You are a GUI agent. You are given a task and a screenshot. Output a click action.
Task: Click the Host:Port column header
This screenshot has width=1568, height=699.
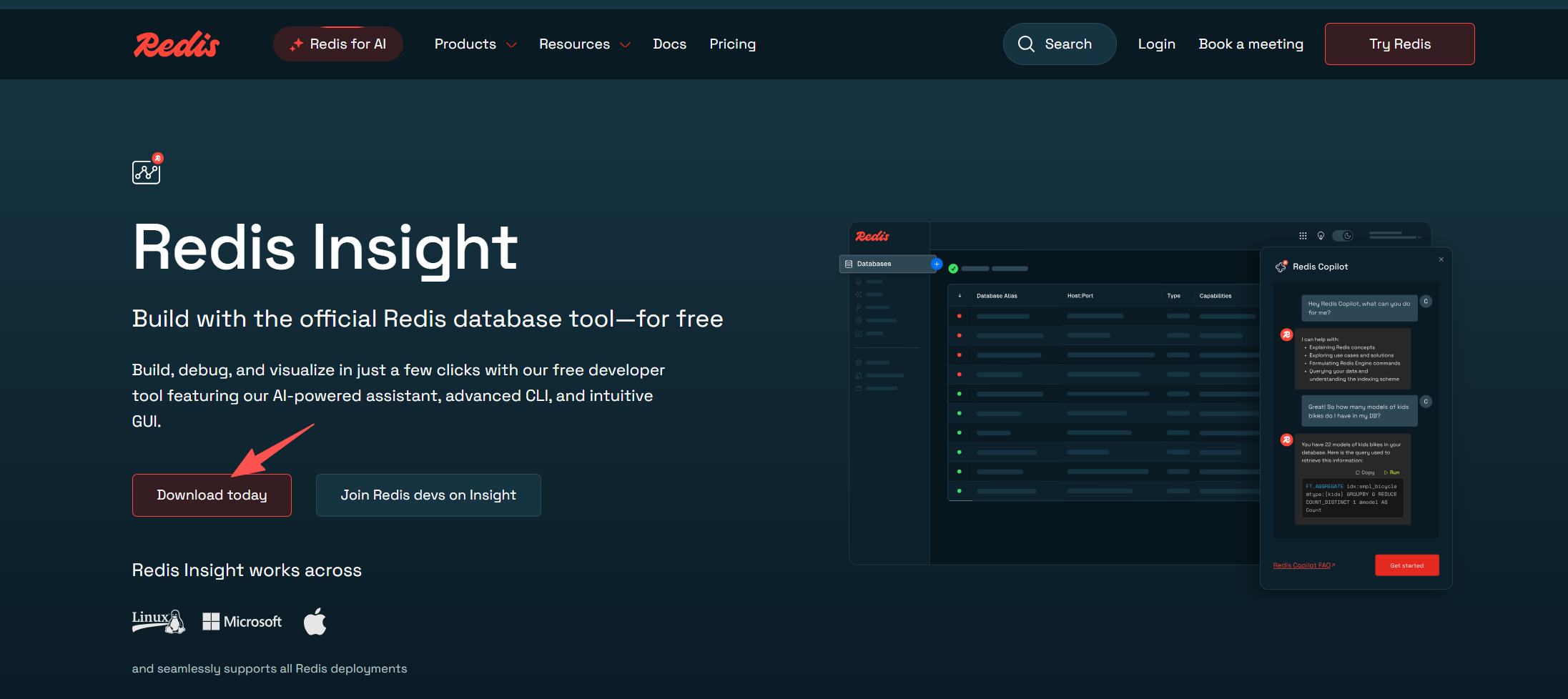click(1080, 296)
